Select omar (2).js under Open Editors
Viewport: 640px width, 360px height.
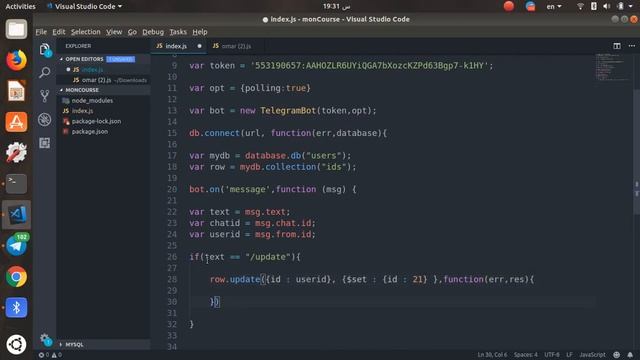tap(96, 80)
